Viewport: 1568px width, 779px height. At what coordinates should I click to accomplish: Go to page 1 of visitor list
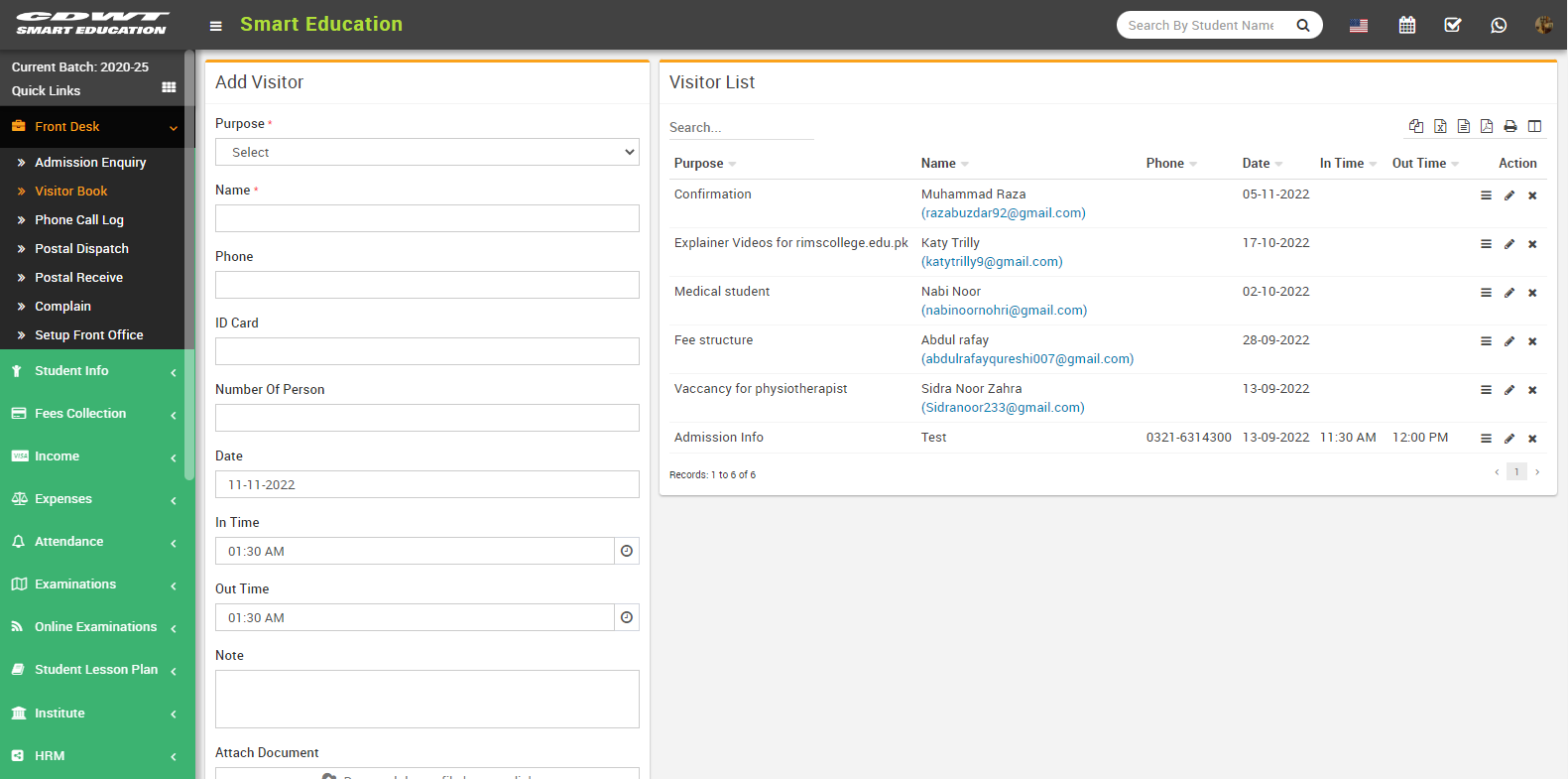1516,471
